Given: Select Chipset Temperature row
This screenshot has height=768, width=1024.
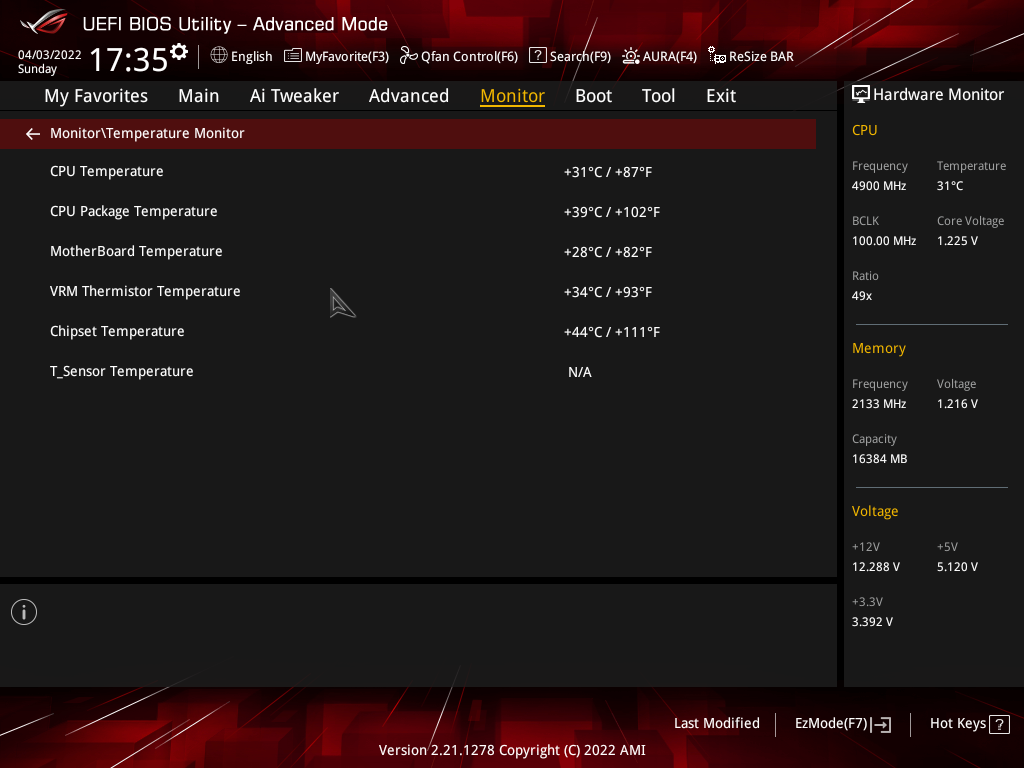Looking at the screenshot, I should (x=408, y=332).
